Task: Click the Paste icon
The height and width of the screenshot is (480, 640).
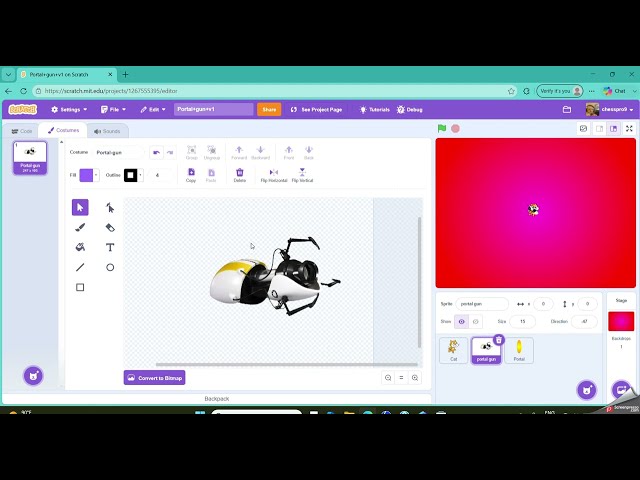Action: pyautogui.click(x=211, y=175)
